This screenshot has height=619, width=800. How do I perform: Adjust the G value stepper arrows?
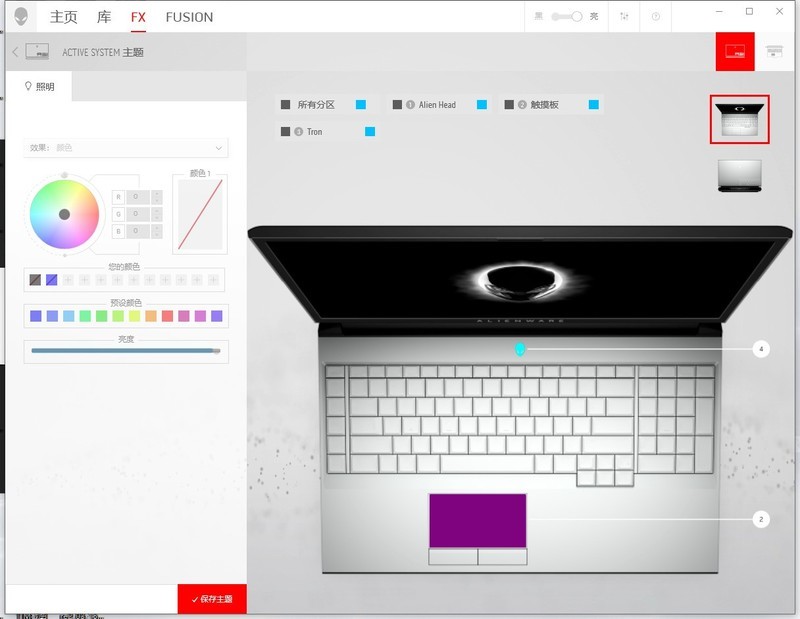click(x=157, y=214)
